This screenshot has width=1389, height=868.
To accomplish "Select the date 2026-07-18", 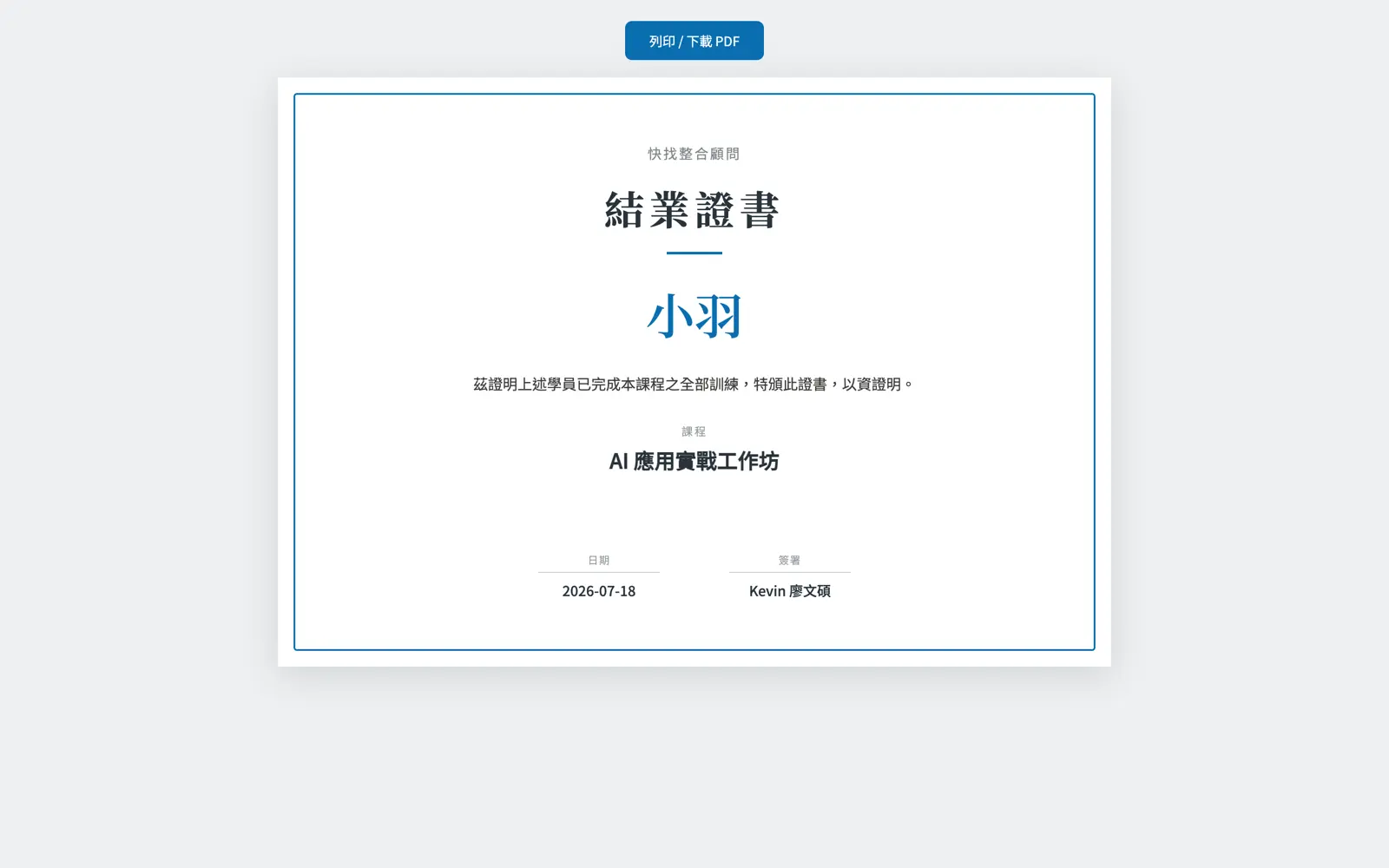I will point(598,591).
